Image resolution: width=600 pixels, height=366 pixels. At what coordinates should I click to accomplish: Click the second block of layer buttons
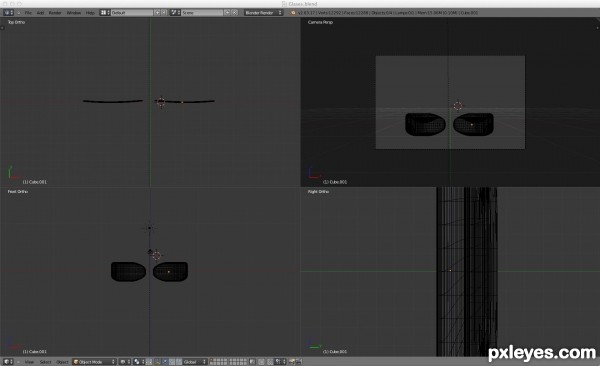238,361
